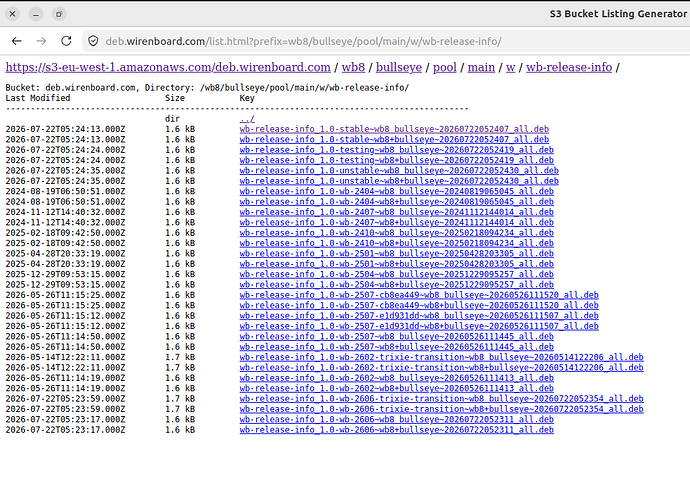Focus the deb.wirenboard.com address bar

point(303,41)
